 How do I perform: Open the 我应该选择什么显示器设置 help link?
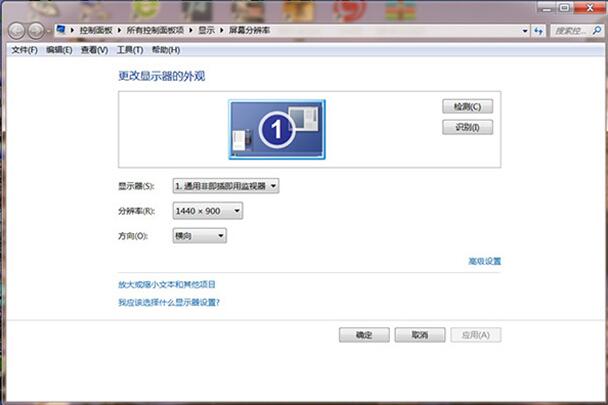point(169,303)
